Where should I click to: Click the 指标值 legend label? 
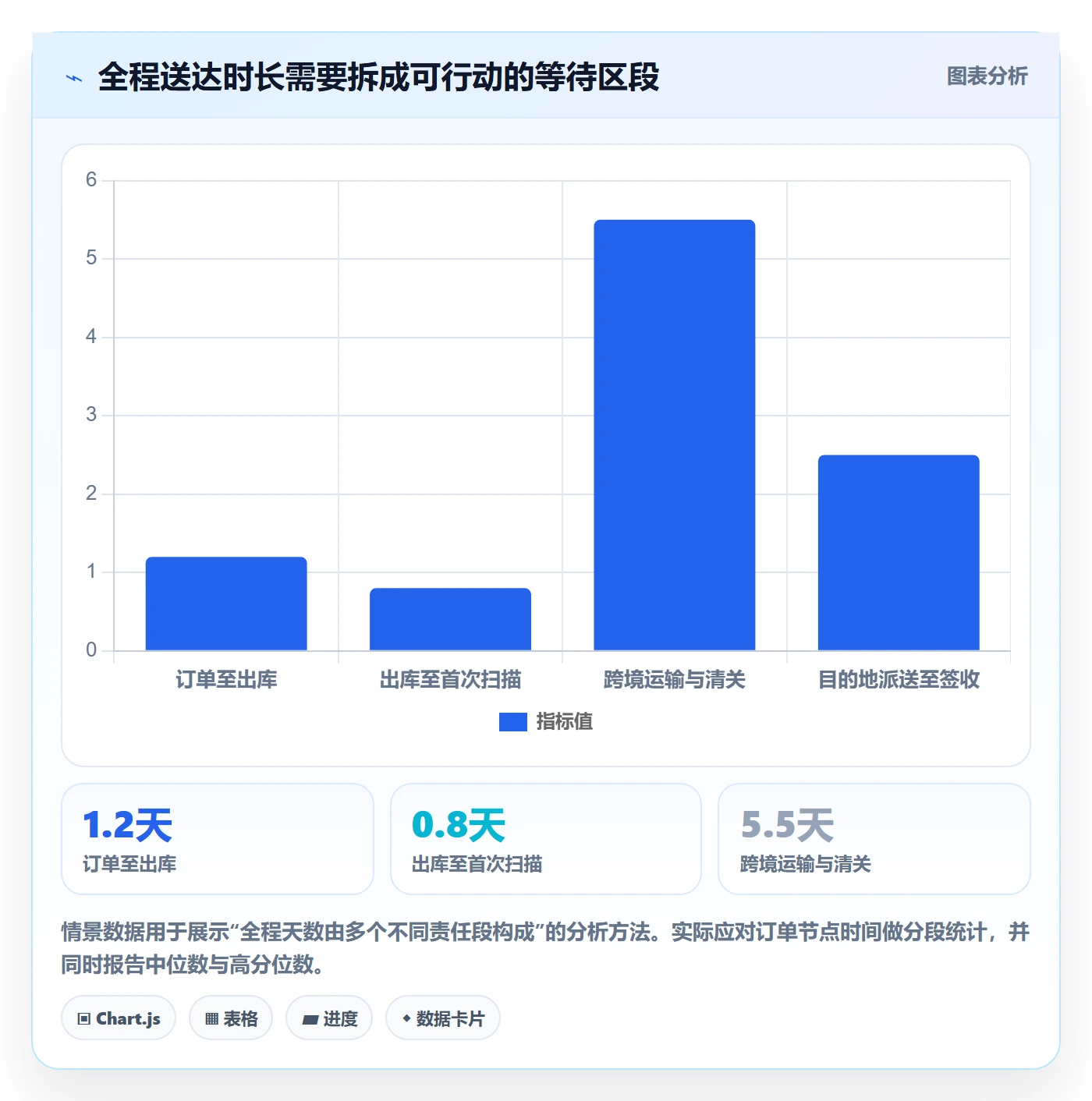(564, 722)
